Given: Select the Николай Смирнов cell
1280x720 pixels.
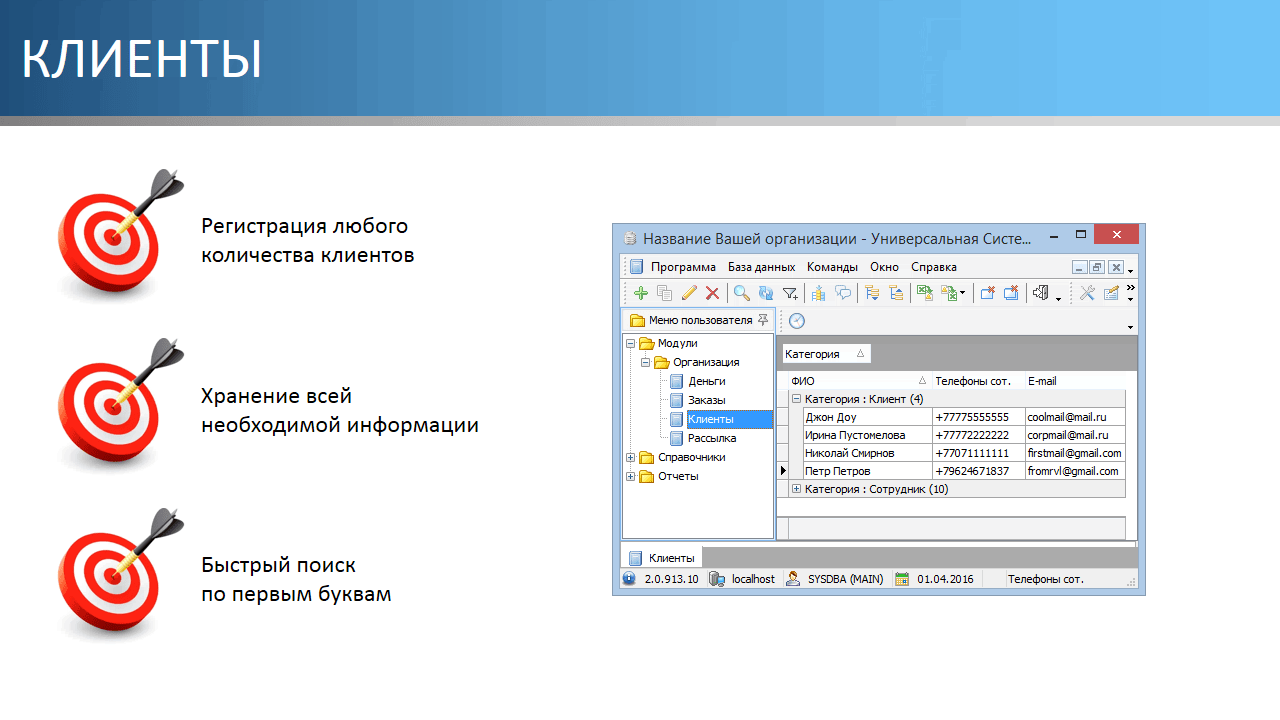Looking at the screenshot, I should point(867,453).
